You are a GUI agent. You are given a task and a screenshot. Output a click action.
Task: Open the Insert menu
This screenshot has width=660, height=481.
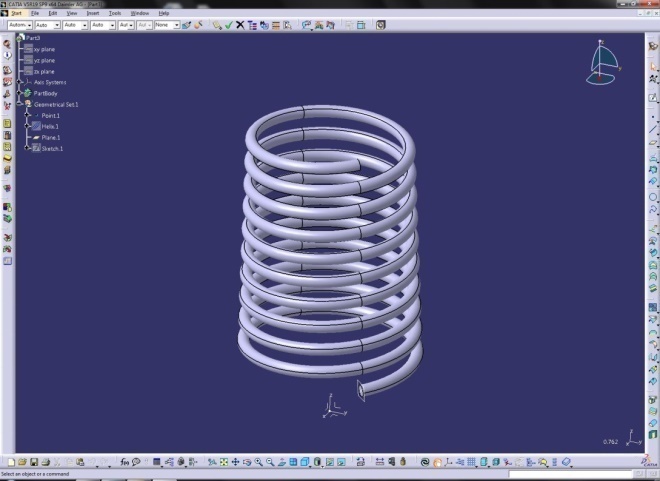tap(92, 13)
